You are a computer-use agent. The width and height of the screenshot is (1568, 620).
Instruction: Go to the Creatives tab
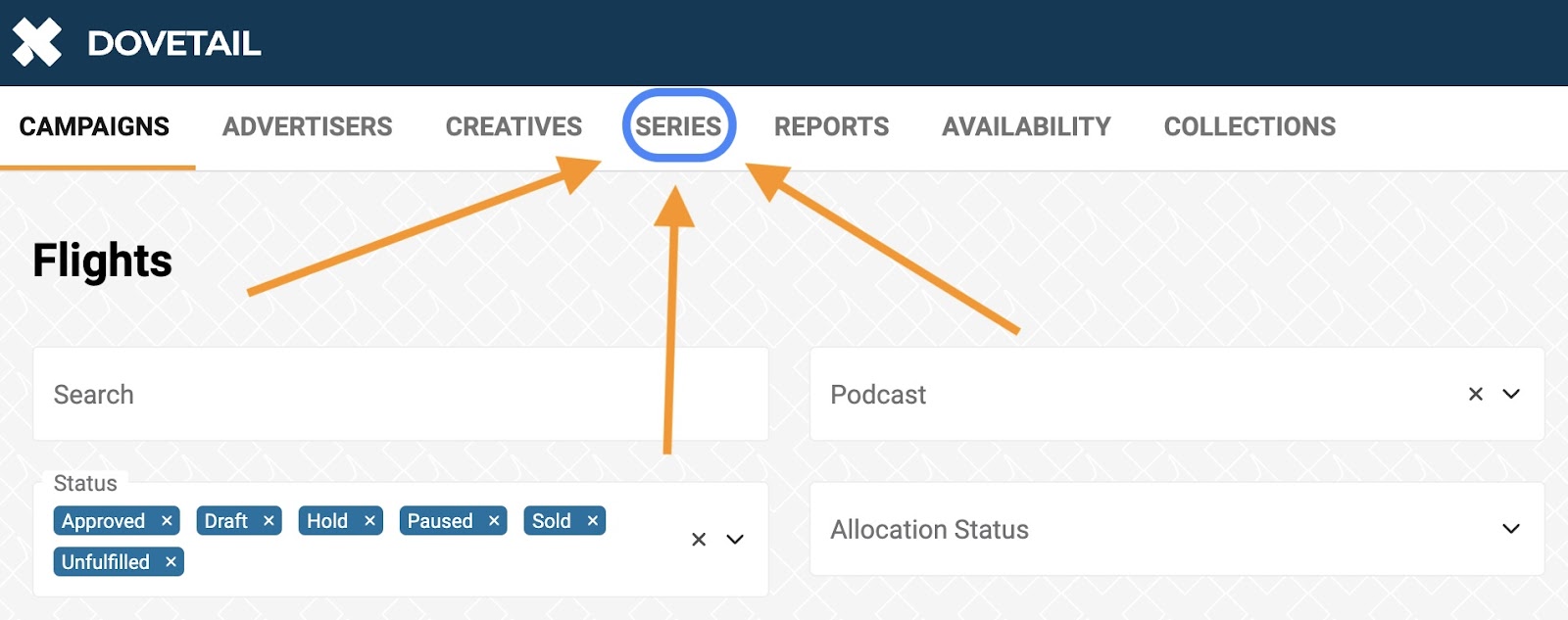pyautogui.click(x=514, y=126)
